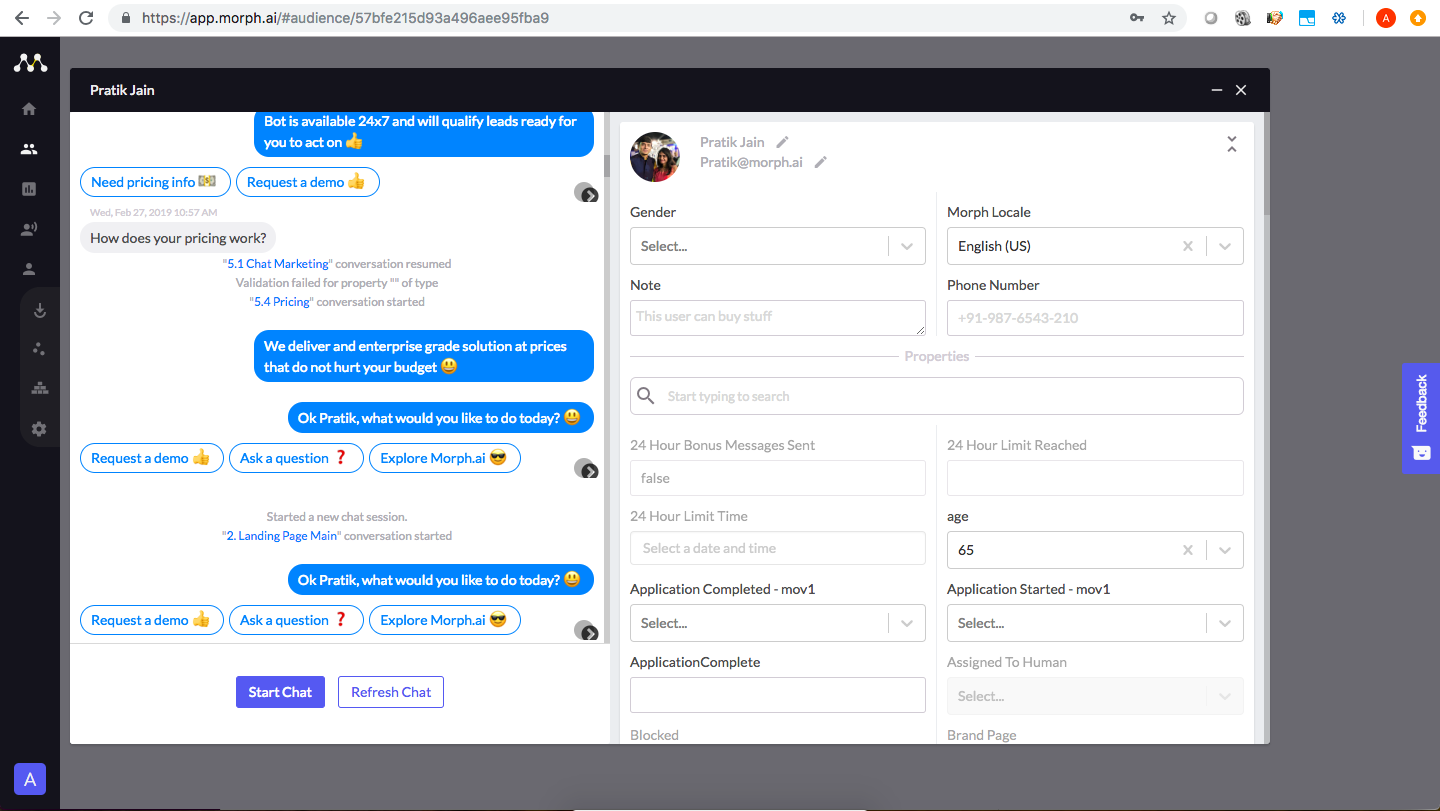Click the search magnifier icon in Properties
The height and width of the screenshot is (811, 1440).
[x=646, y=396]
